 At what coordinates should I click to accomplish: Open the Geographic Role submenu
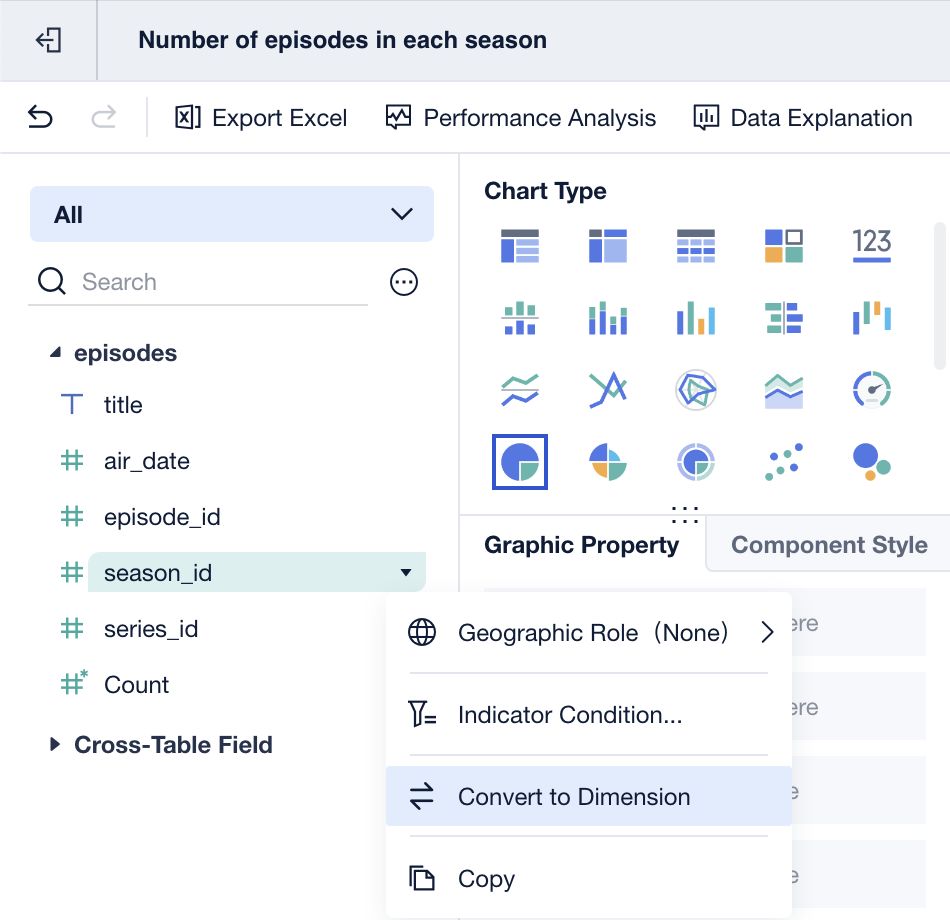pos(588,633)
